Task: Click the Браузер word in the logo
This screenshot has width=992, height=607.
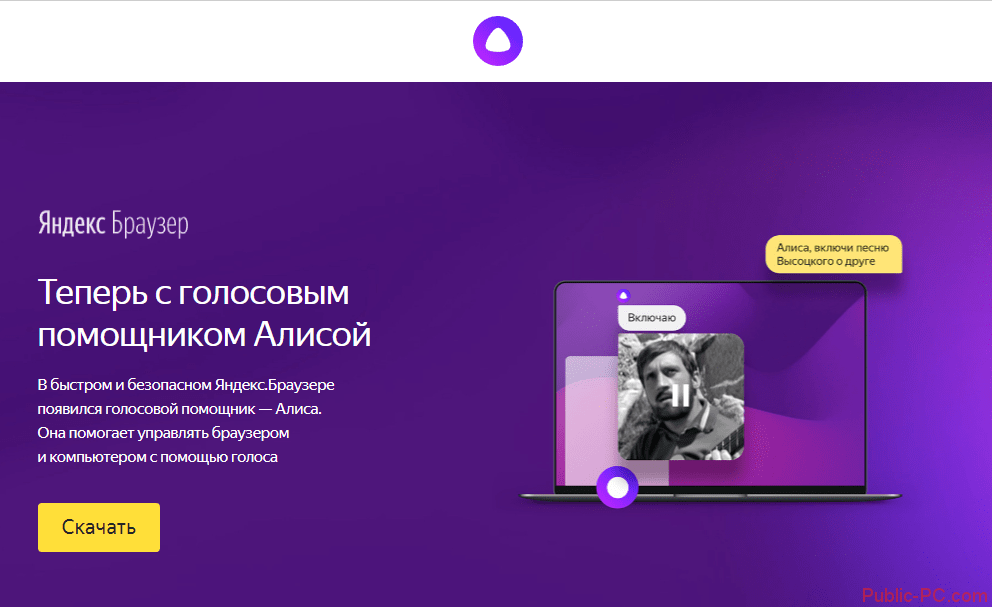Action: click(150, 223)
